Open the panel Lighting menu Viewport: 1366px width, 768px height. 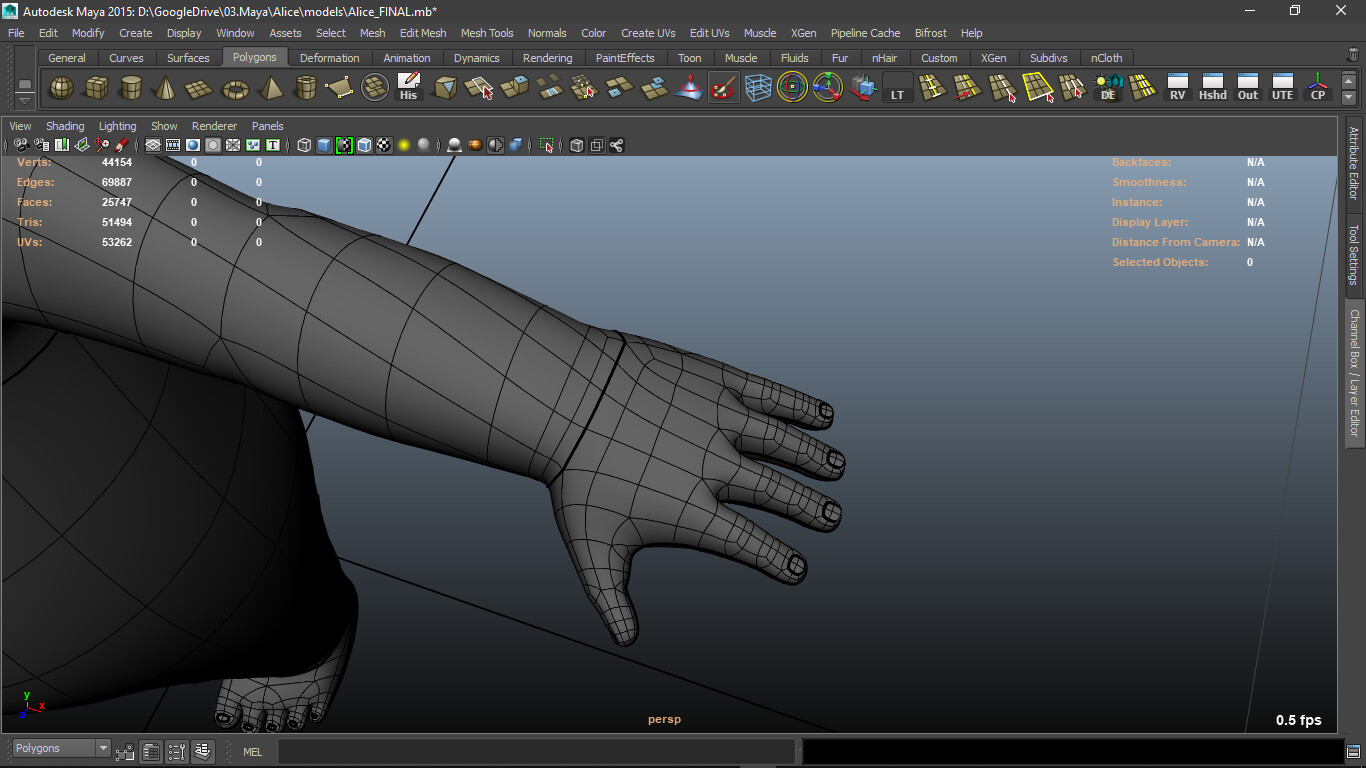click(x=117, y=126)
